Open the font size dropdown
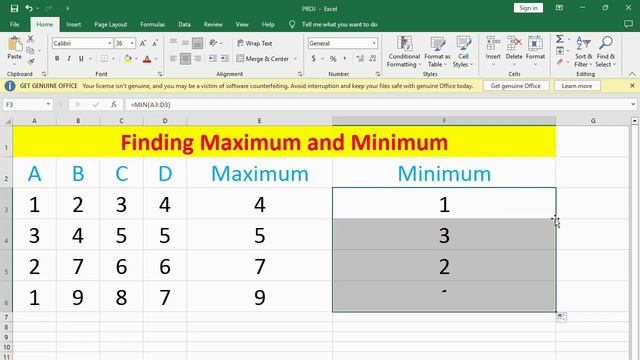The image size is (640, 360). tap(132, 43)
